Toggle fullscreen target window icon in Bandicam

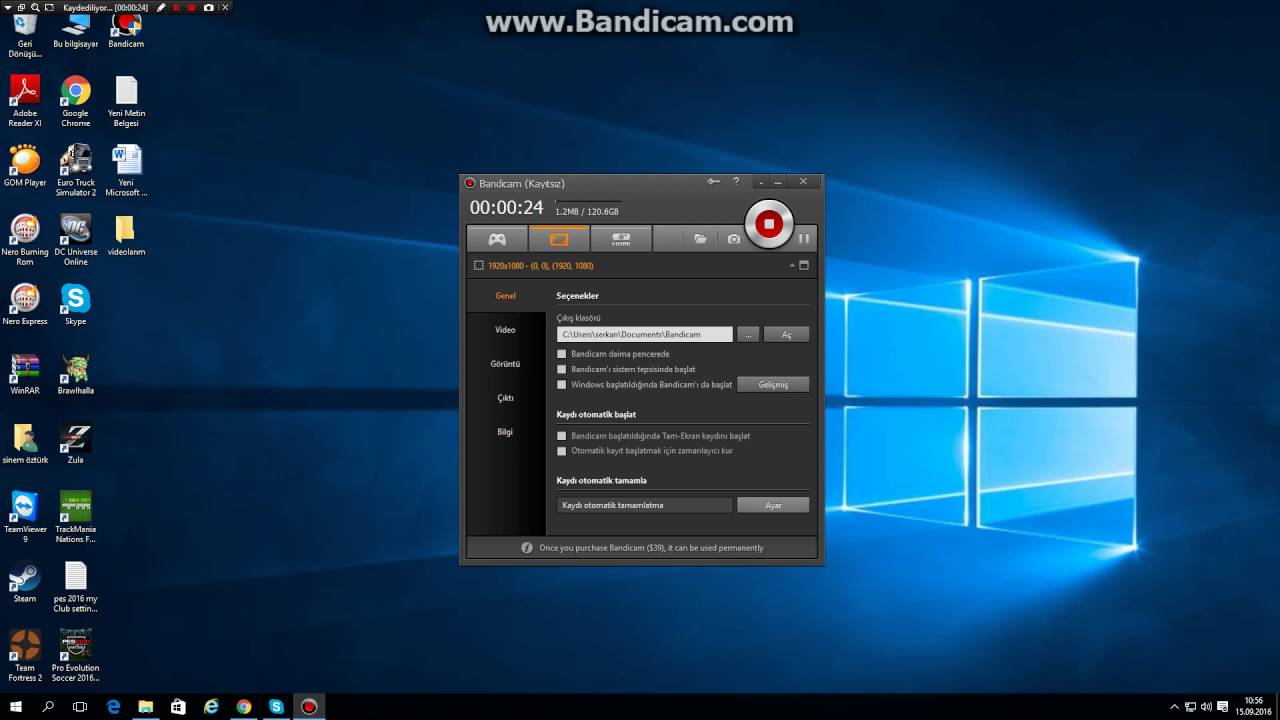[804, 266]
